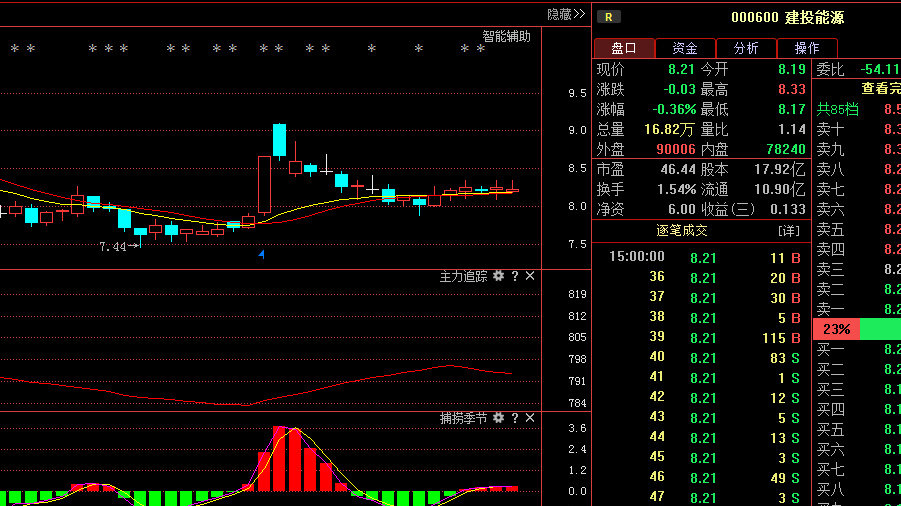Select the tallest cyan candlestick at 9.0
901x506 pixels.
(x=279, y=140)
